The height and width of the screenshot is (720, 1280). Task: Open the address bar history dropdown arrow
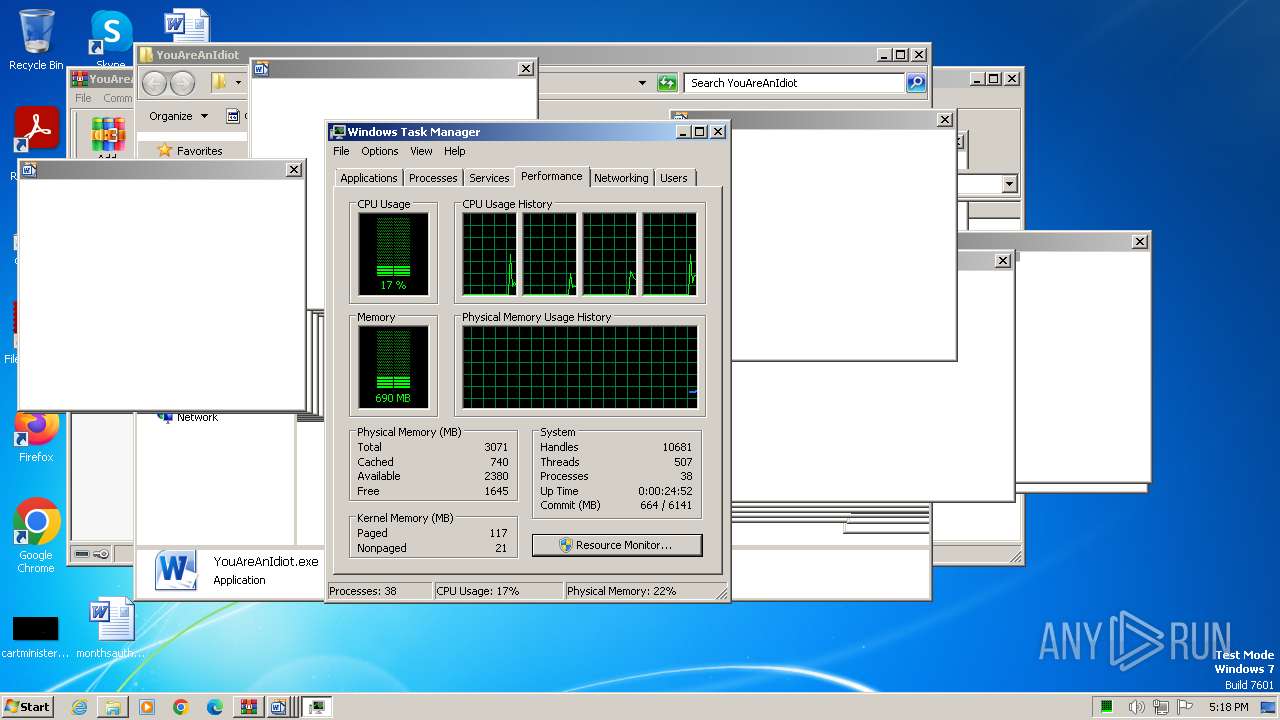click(642, 83)
